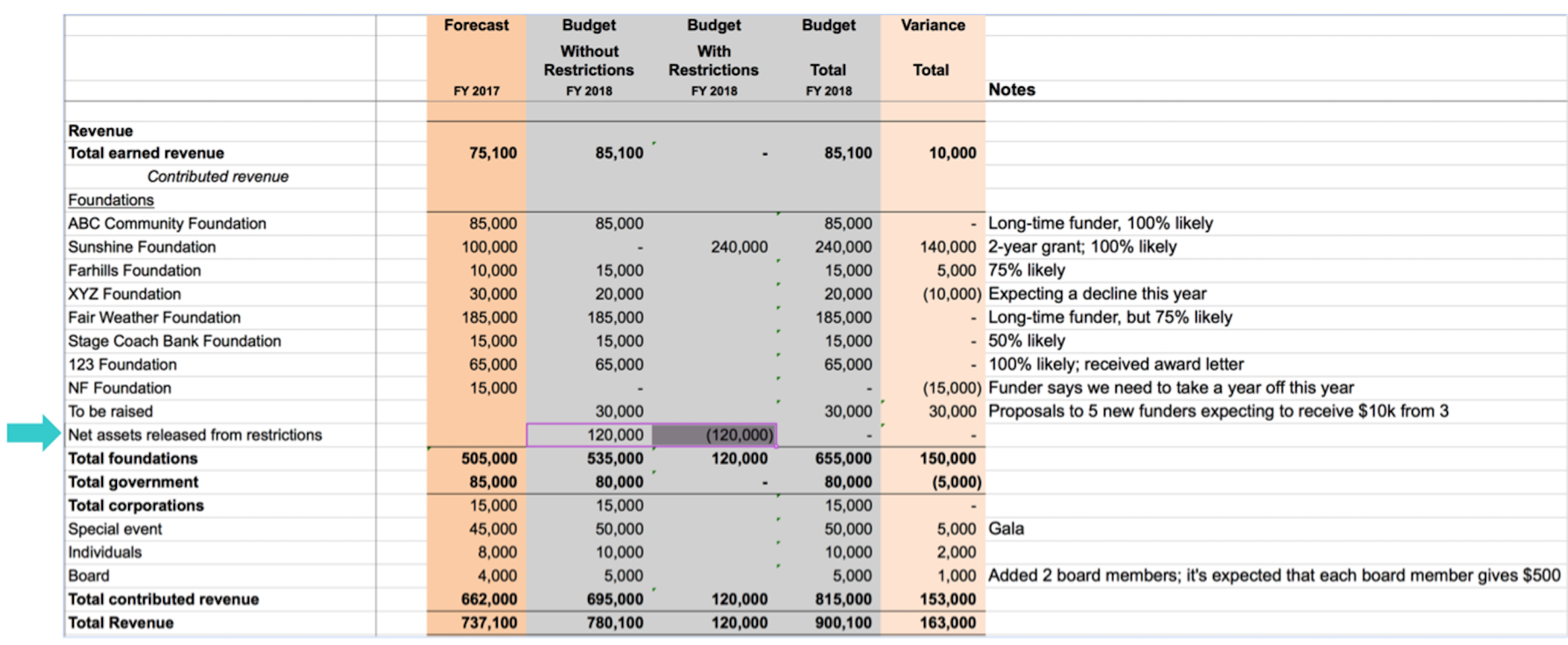Click the Variance column header

click(932, 25)
